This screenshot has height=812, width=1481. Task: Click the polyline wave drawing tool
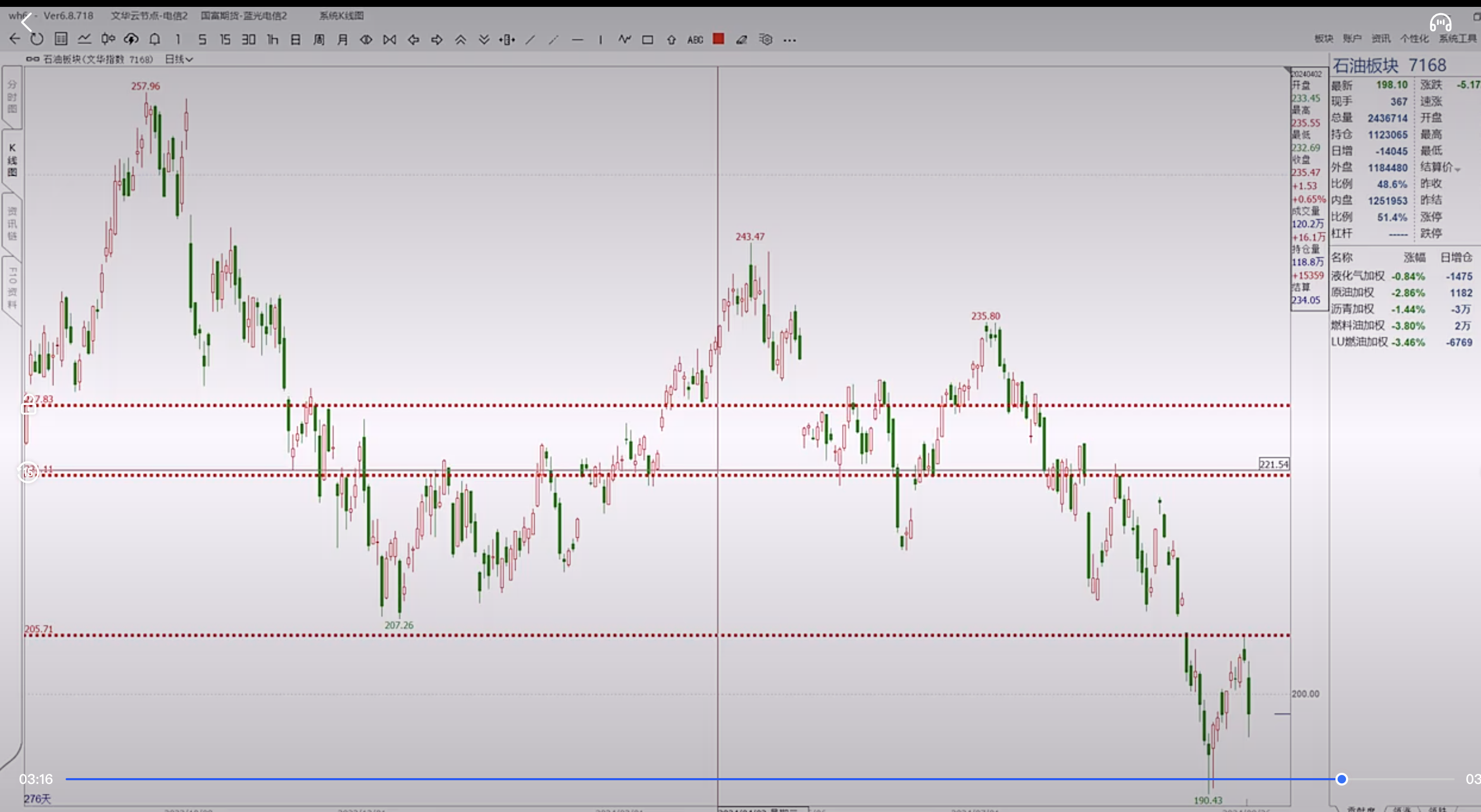625,39
